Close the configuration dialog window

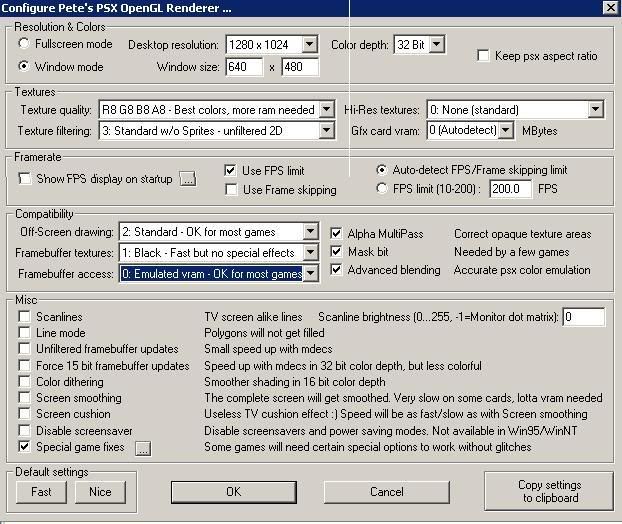pos(611,8)
